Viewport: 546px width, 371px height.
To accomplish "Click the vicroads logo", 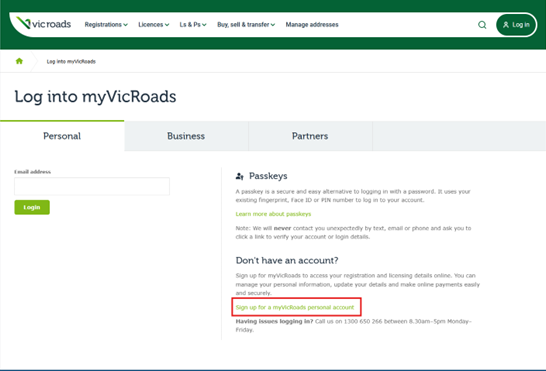I will tap(44, 23).
